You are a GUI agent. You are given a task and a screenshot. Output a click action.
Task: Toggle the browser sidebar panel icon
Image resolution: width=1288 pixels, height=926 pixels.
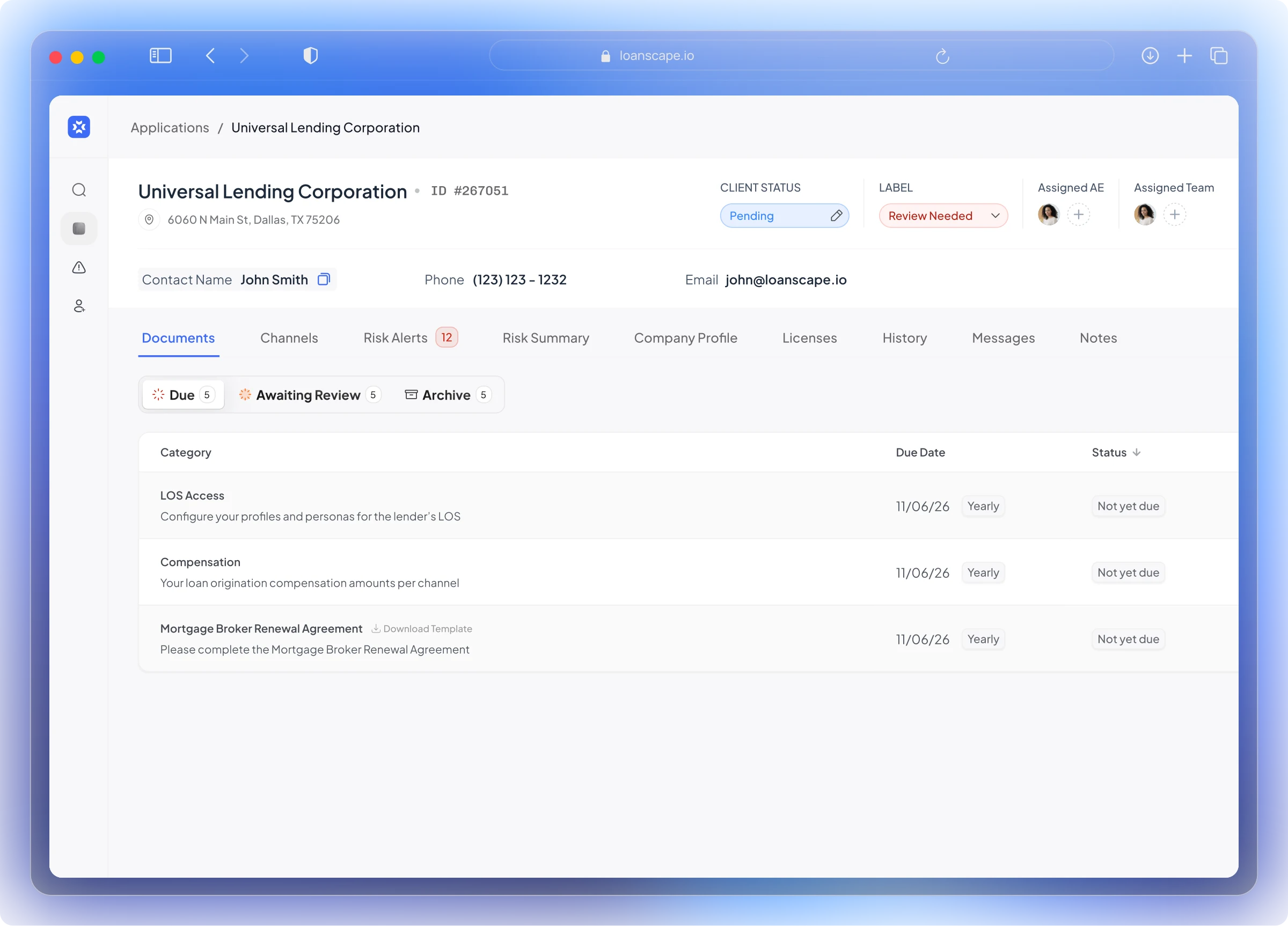(x=160, y=56)
